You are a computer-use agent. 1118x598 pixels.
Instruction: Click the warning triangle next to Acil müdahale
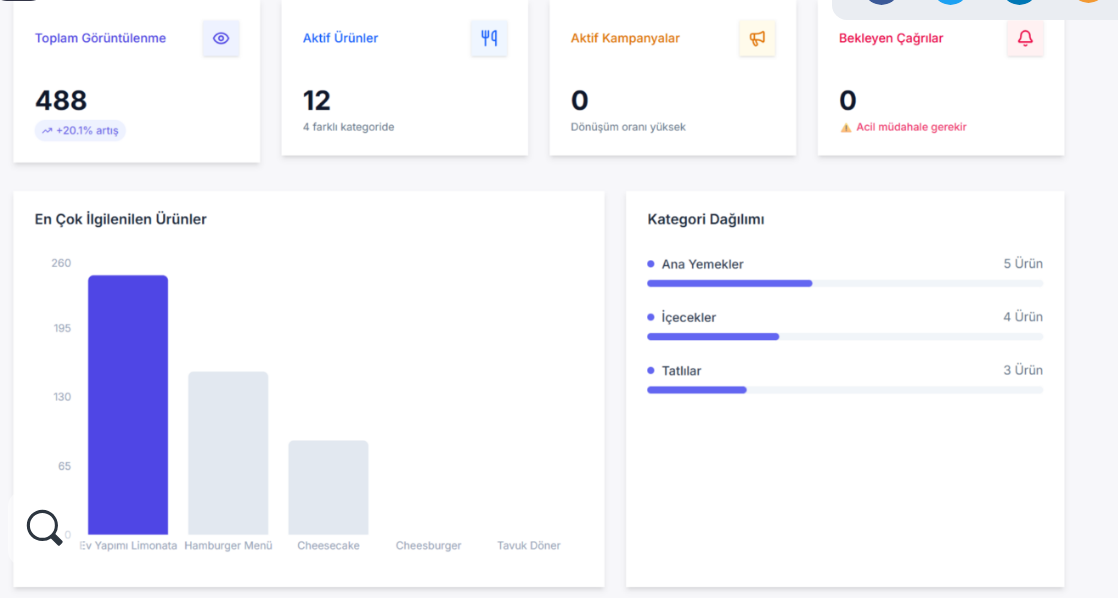pos(845,128)
